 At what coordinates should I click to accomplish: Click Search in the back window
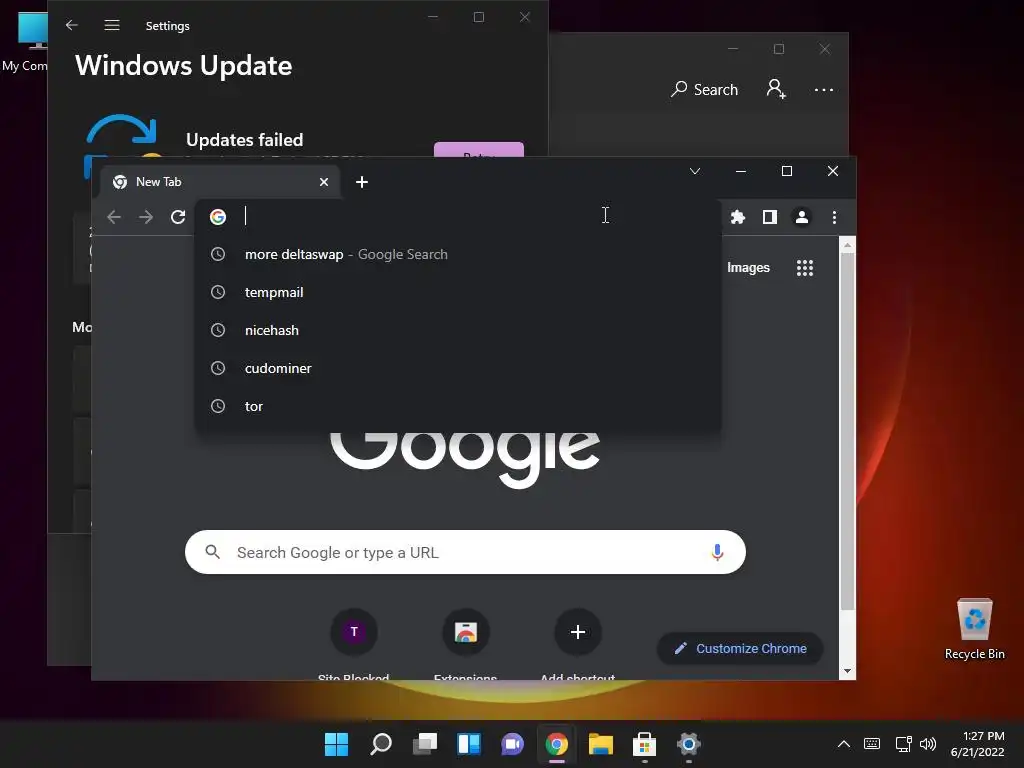(705, 89)
